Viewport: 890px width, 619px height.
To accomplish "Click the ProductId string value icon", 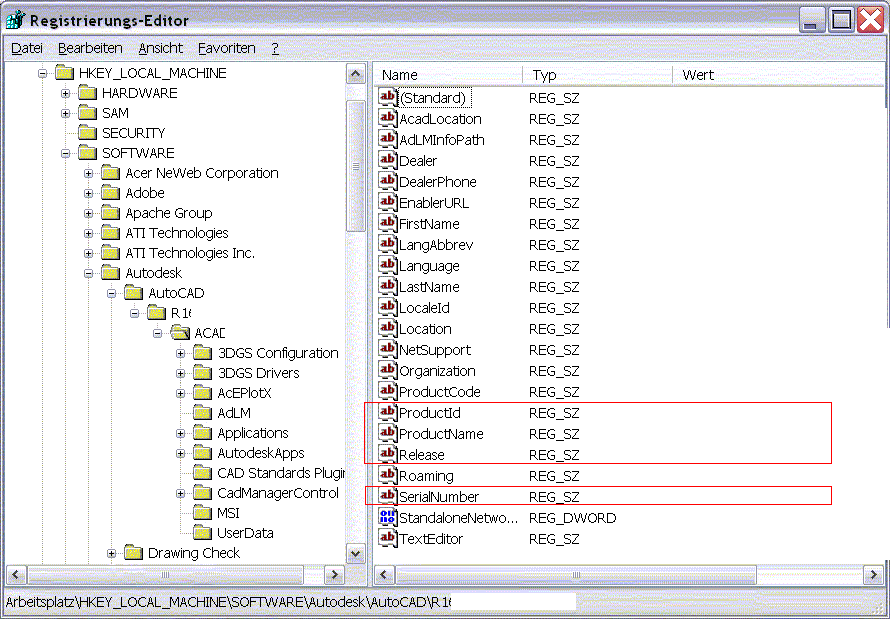I will (388, 412).
